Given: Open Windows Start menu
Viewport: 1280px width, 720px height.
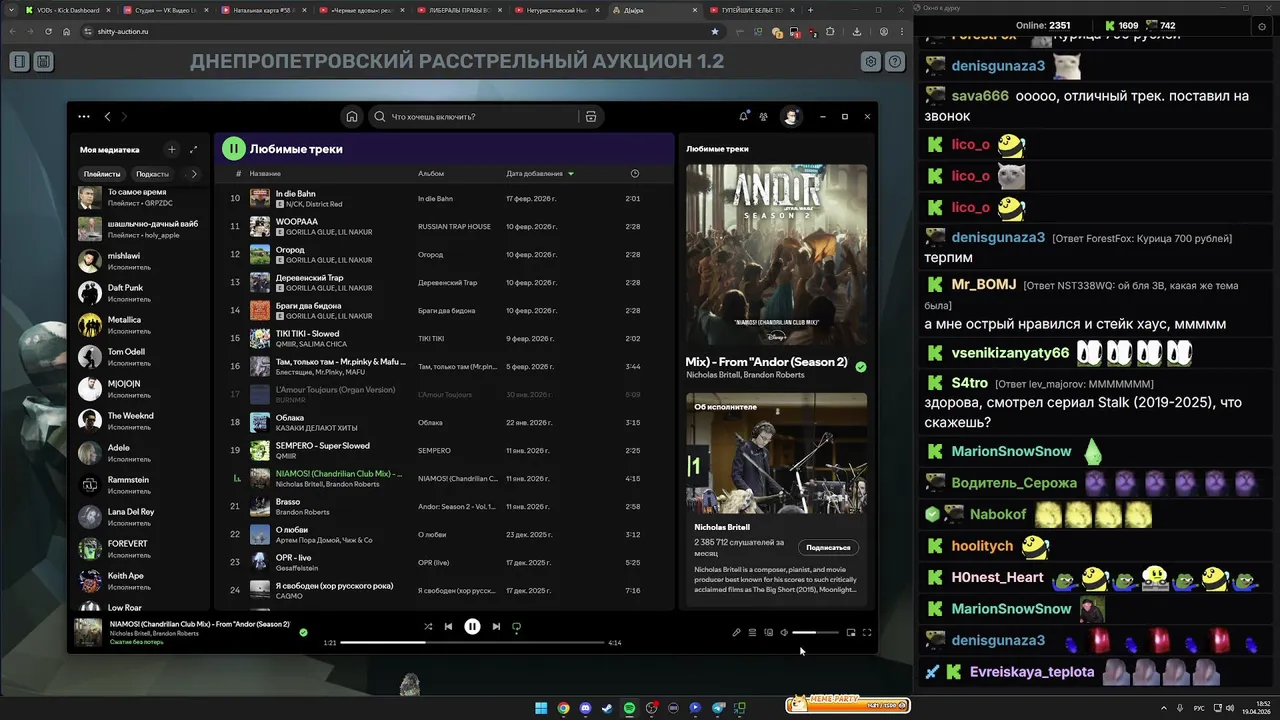Looking at the screenshot, I should (541, 708).
